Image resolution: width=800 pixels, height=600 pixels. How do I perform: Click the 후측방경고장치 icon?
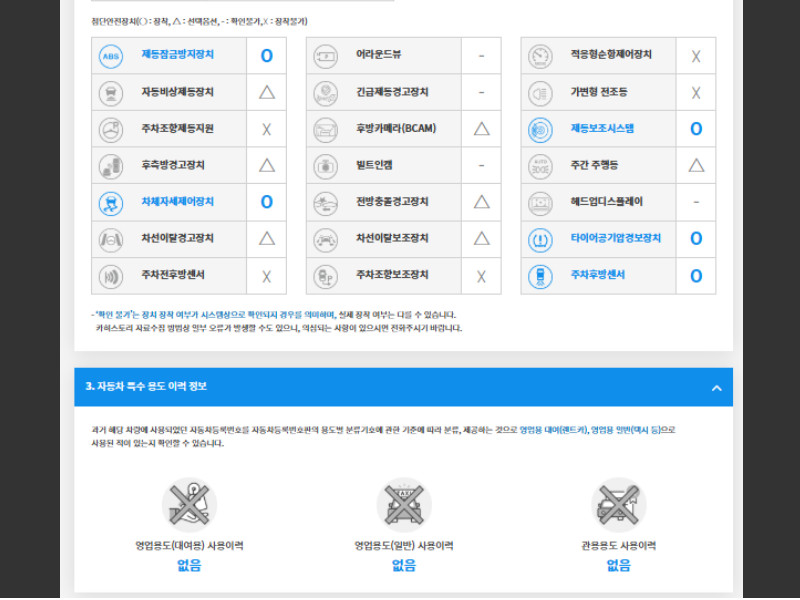coord(111,166)
